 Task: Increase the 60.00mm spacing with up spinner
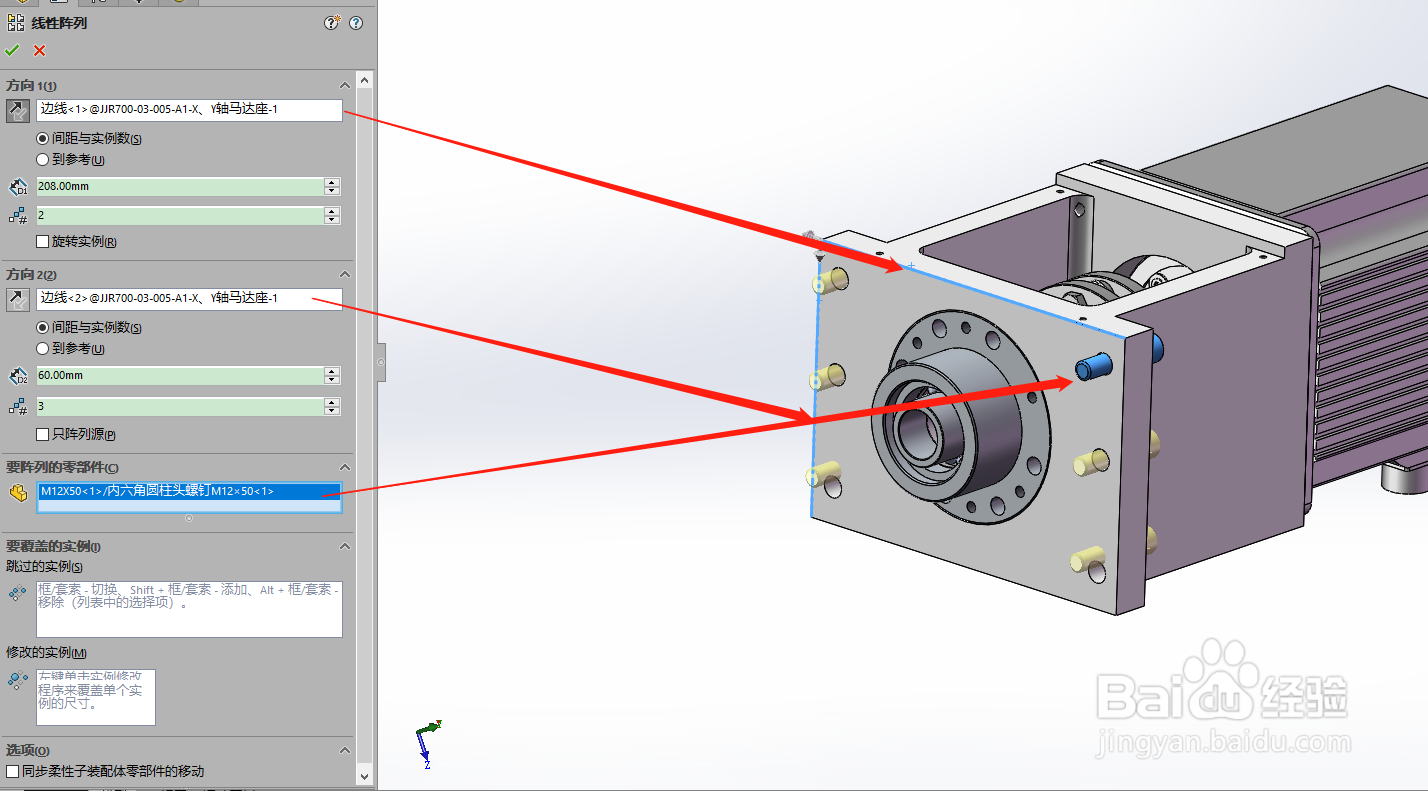coord(332,371)
